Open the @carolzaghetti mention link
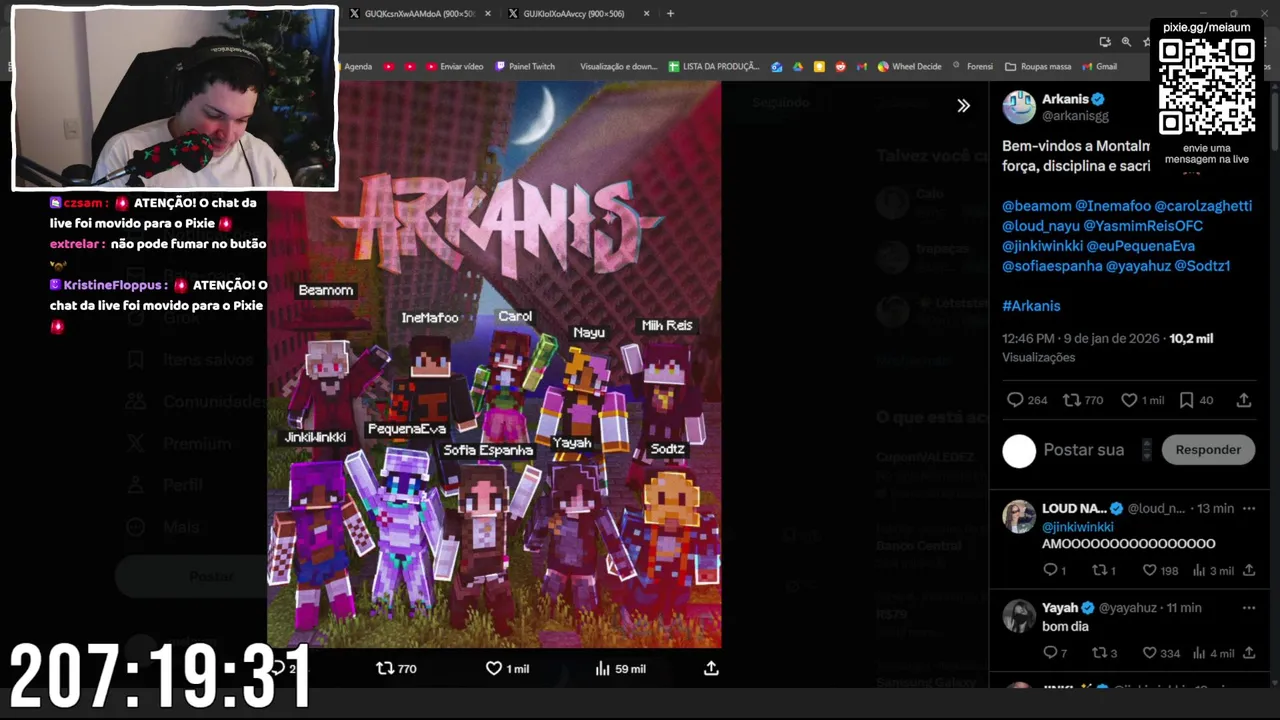Screen dimensions: 1280x720 [x=1203, y=206]
